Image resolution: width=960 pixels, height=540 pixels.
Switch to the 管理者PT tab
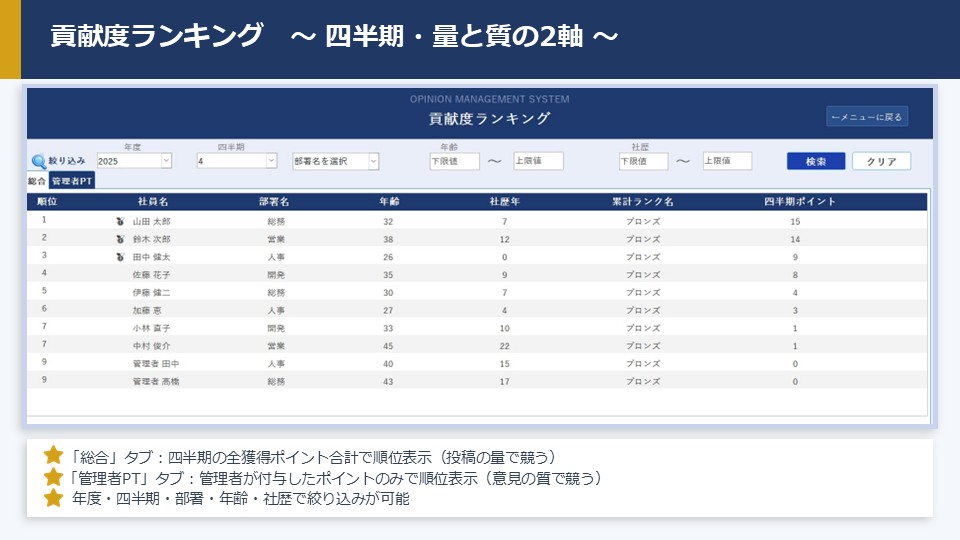72,182
